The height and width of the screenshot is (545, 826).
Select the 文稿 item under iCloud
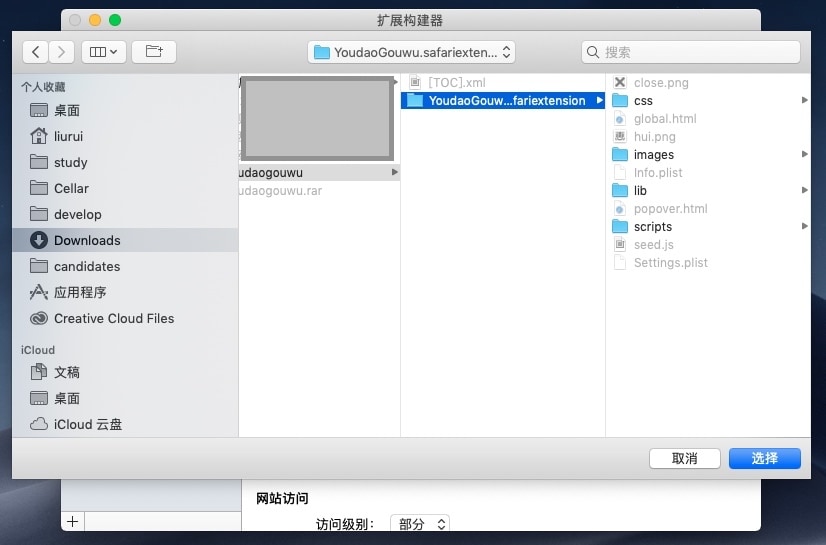pos(67,372)
